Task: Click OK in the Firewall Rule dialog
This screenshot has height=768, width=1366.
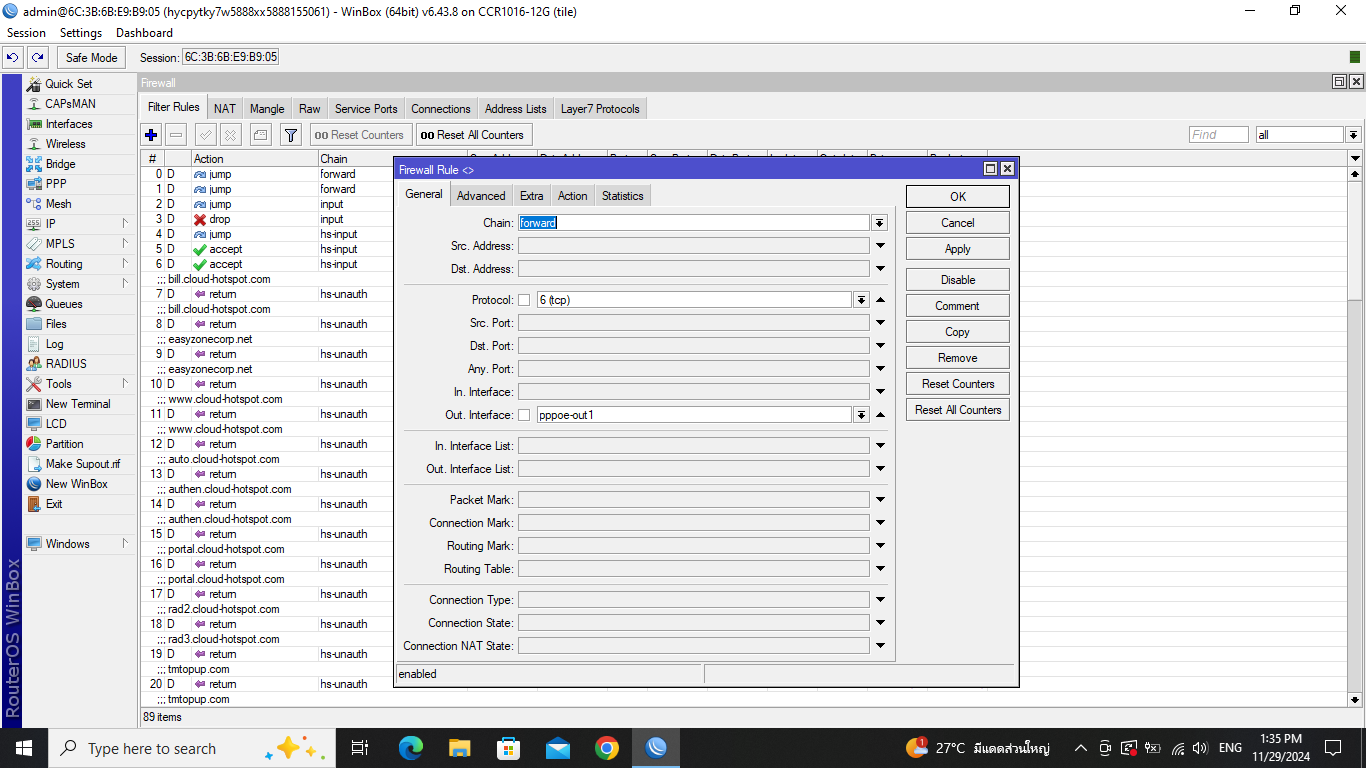Action: [x=958, y=197]
